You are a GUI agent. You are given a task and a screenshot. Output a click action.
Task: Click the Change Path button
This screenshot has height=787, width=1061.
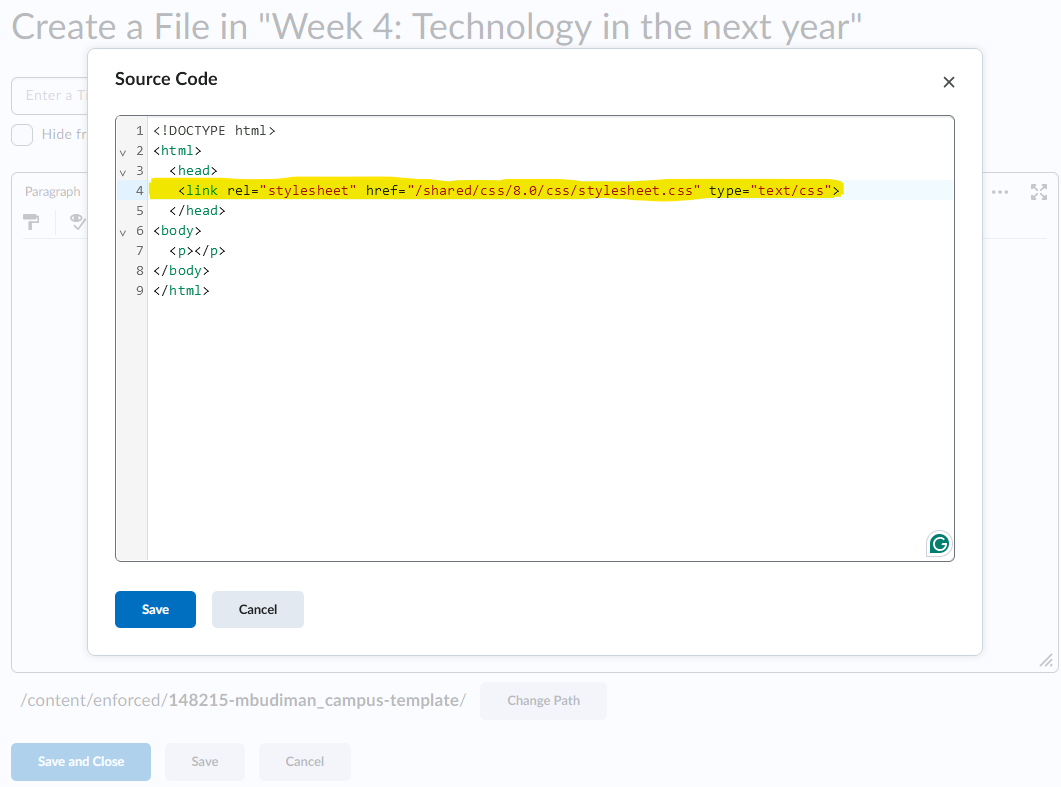click(x=543, y=701)
